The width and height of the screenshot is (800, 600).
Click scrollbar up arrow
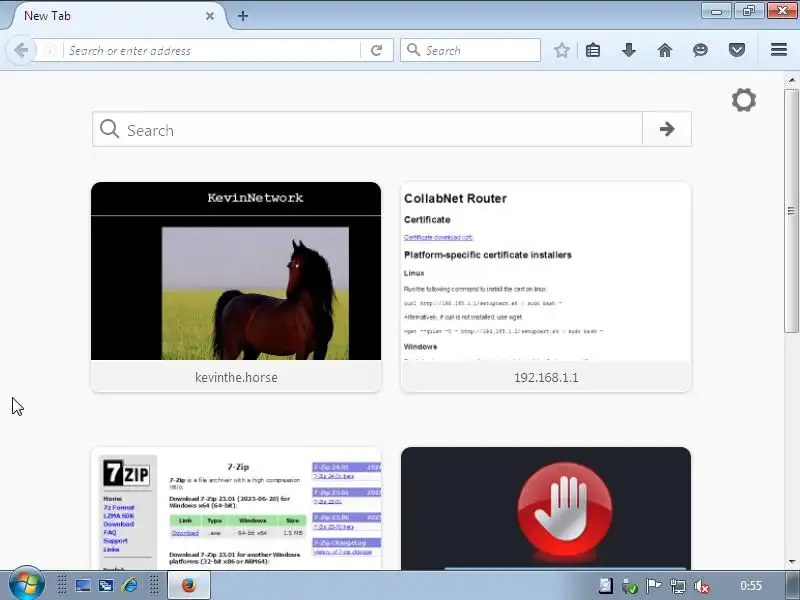tap(791, 80)
